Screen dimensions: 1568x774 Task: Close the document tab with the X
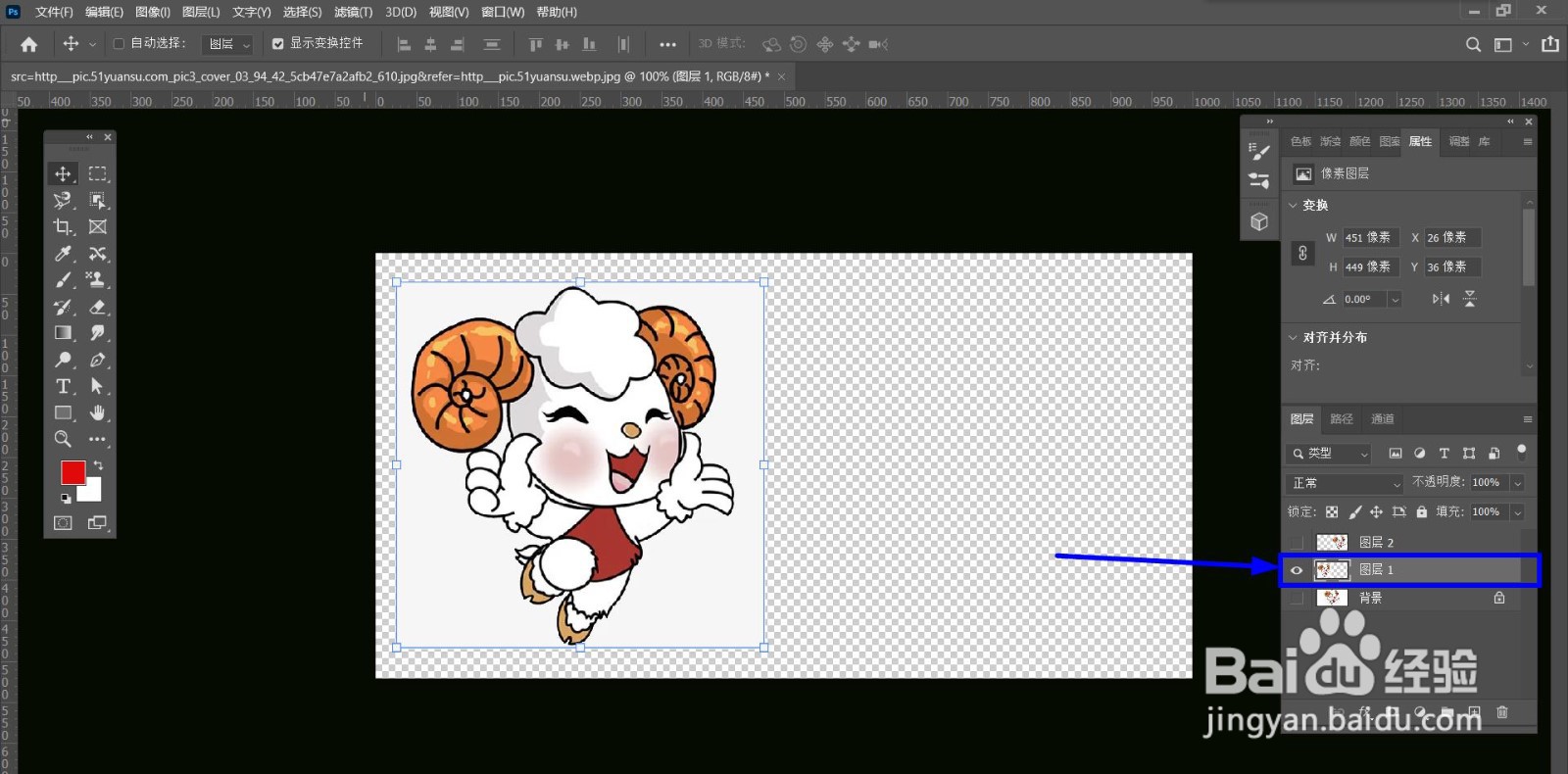pyautogui.click(x=781, y=76)
